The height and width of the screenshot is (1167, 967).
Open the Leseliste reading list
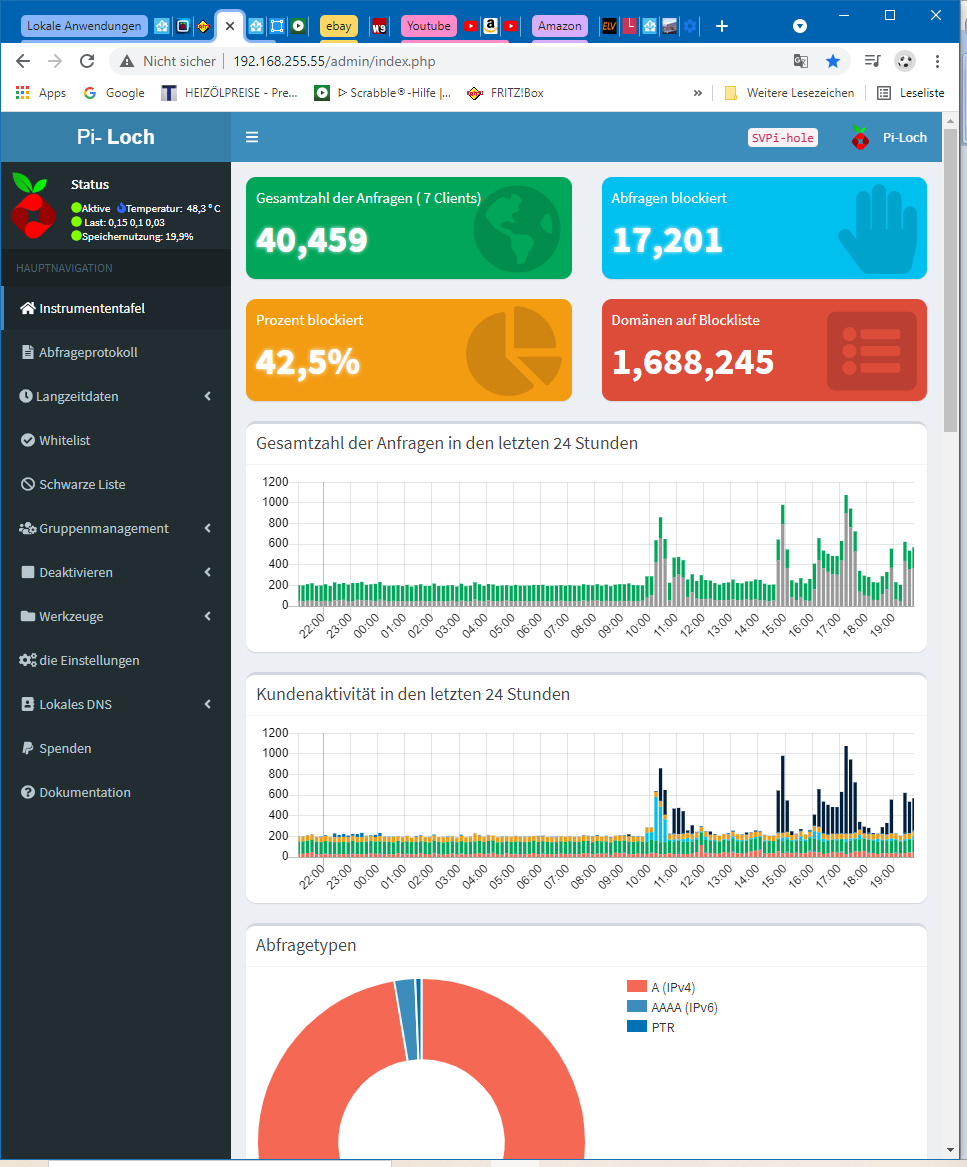[x=910, y=93]
